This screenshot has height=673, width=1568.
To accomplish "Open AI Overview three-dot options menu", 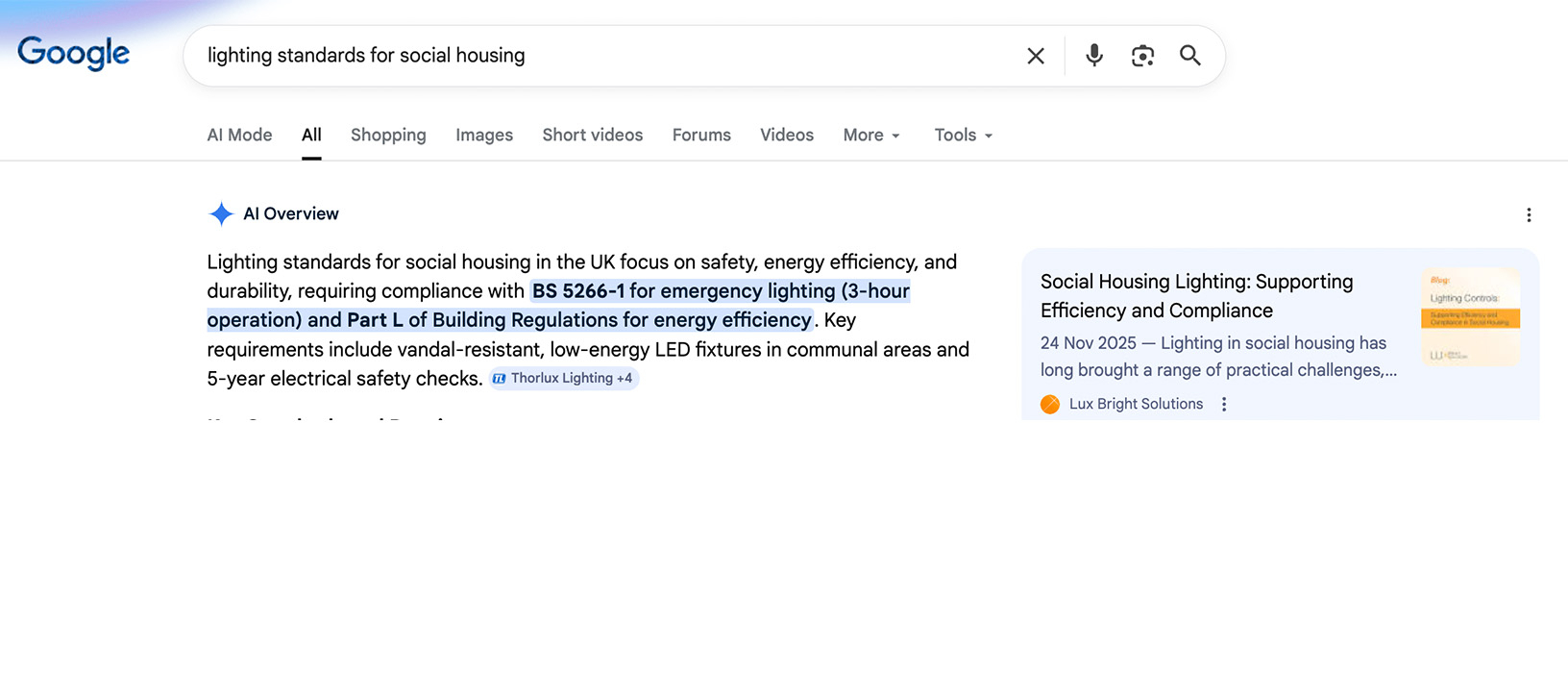I will point(1529,215).
